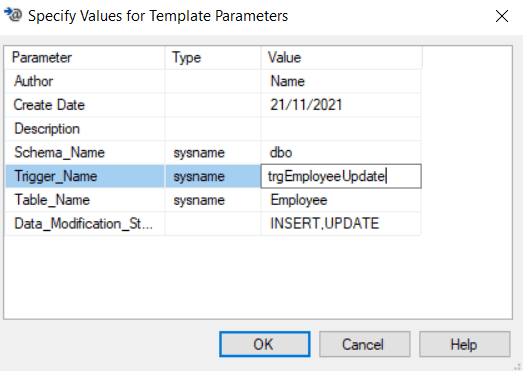Click the Type column header
The width and height of the screenshot is (523, 371).
pos(213,58)
